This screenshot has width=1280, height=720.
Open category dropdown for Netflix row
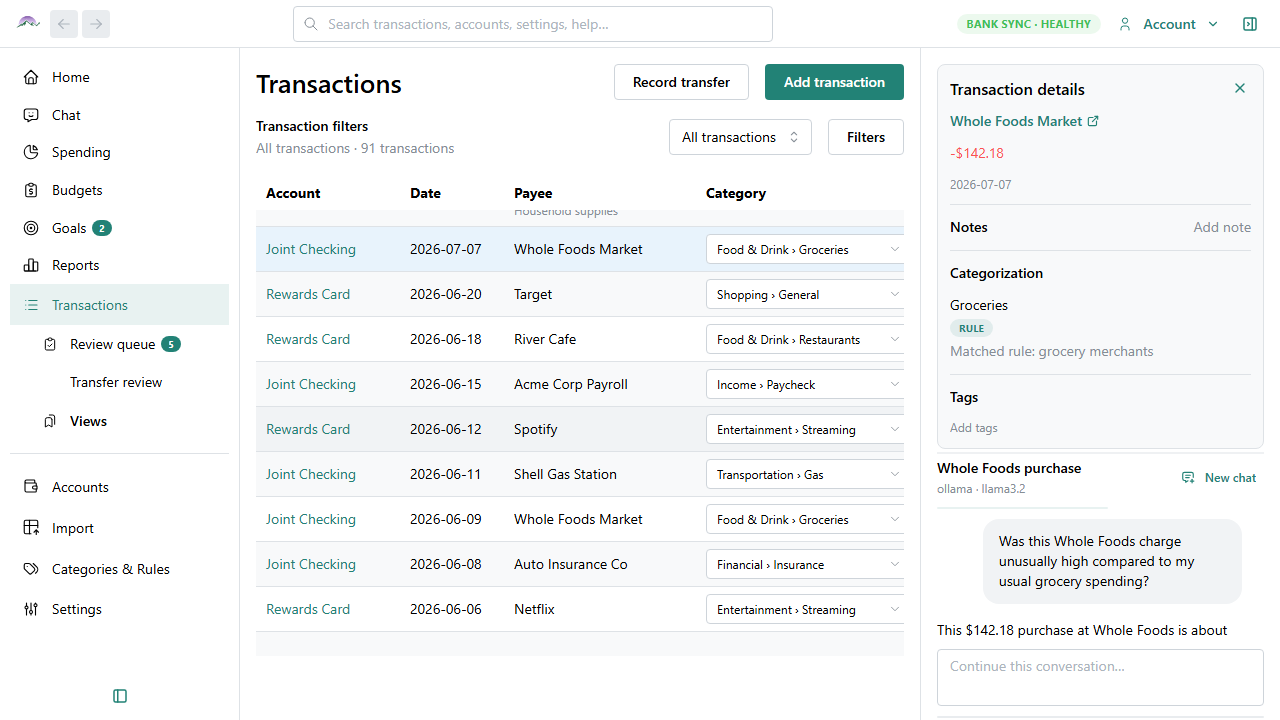805,609
